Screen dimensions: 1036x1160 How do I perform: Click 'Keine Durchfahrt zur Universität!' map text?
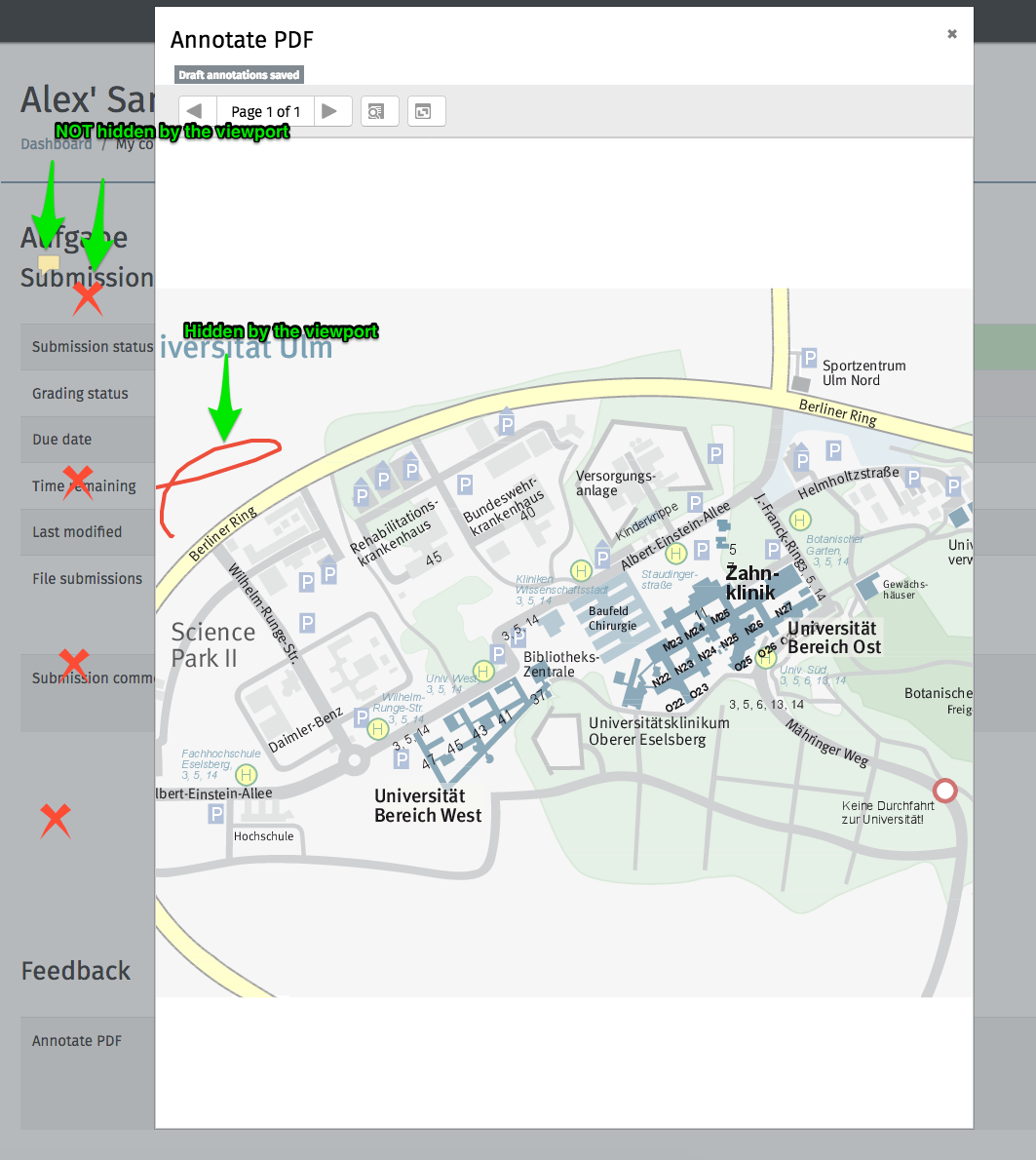(x=887, y=812)
